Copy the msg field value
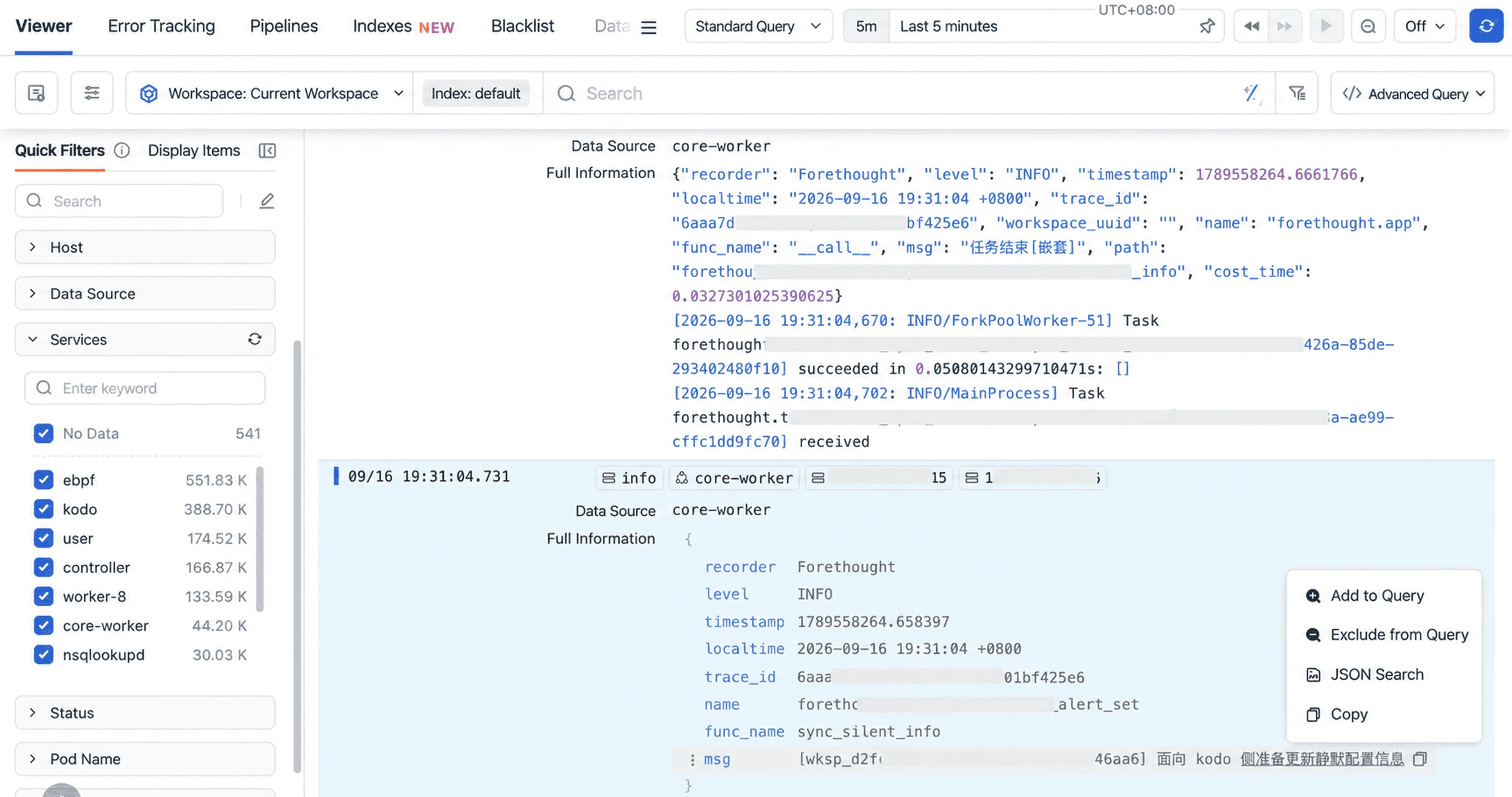Viewport: 1512px width, 797px height. click(x=1420, y=759)
